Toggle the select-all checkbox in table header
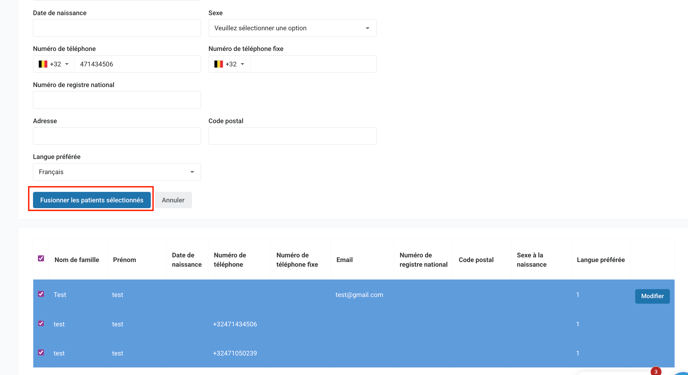This screenshot has width=688, height=375. click(41, 258)
